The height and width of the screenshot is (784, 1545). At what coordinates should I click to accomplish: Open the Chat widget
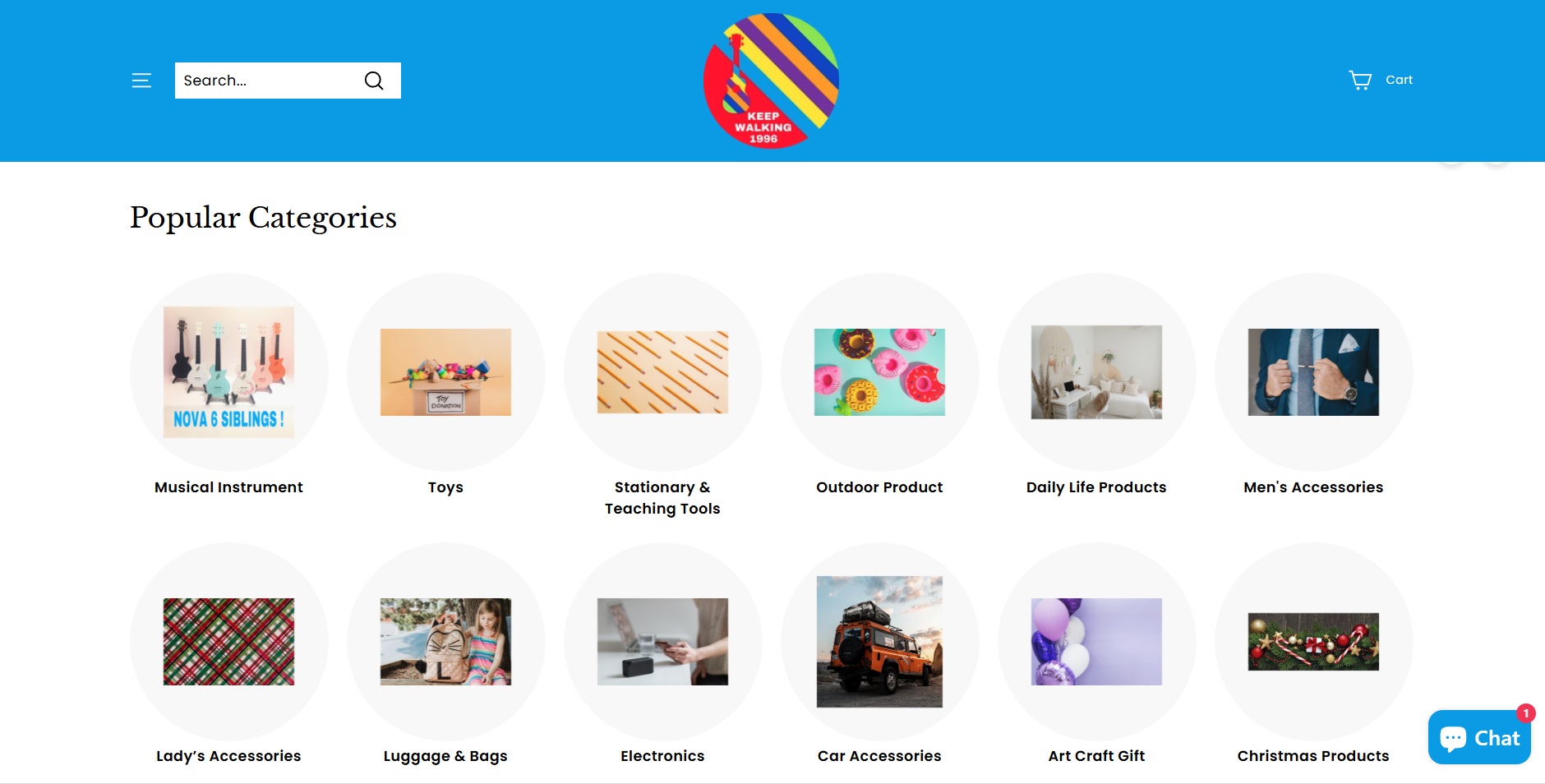click(x=1479, y=737)
